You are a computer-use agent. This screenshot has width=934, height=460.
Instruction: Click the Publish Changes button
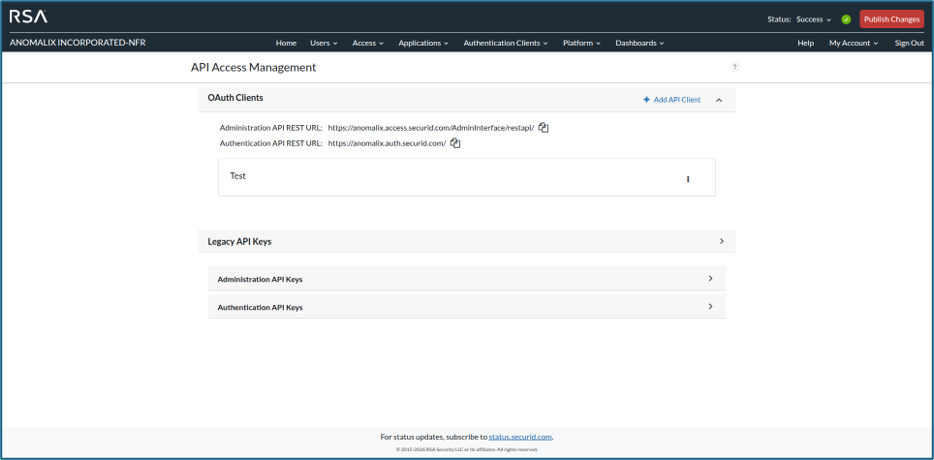click(x=892, y=20)
